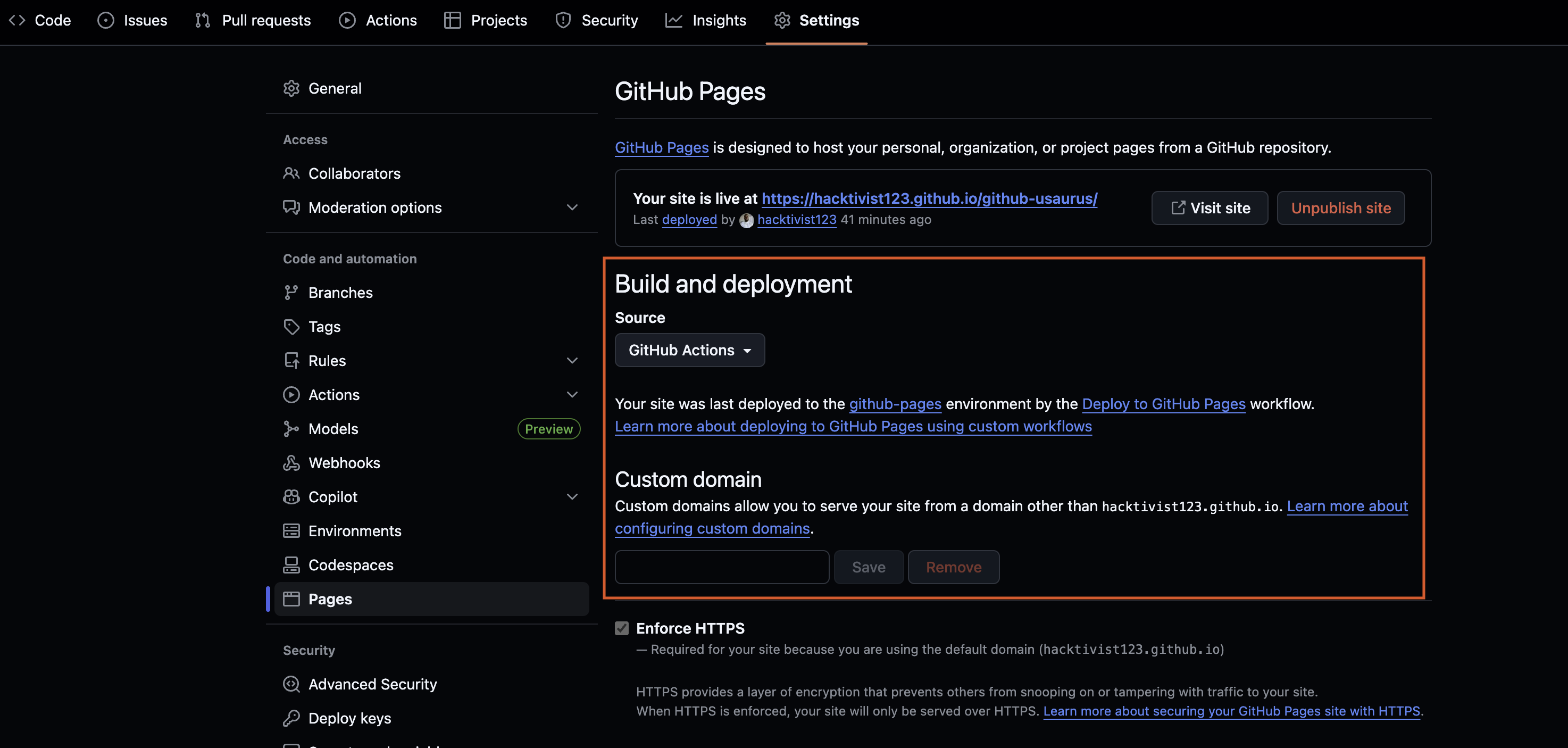1568x748 pixels.
Task: Go to the Actions tab in top navigation
Action: (x=378, y=20)
